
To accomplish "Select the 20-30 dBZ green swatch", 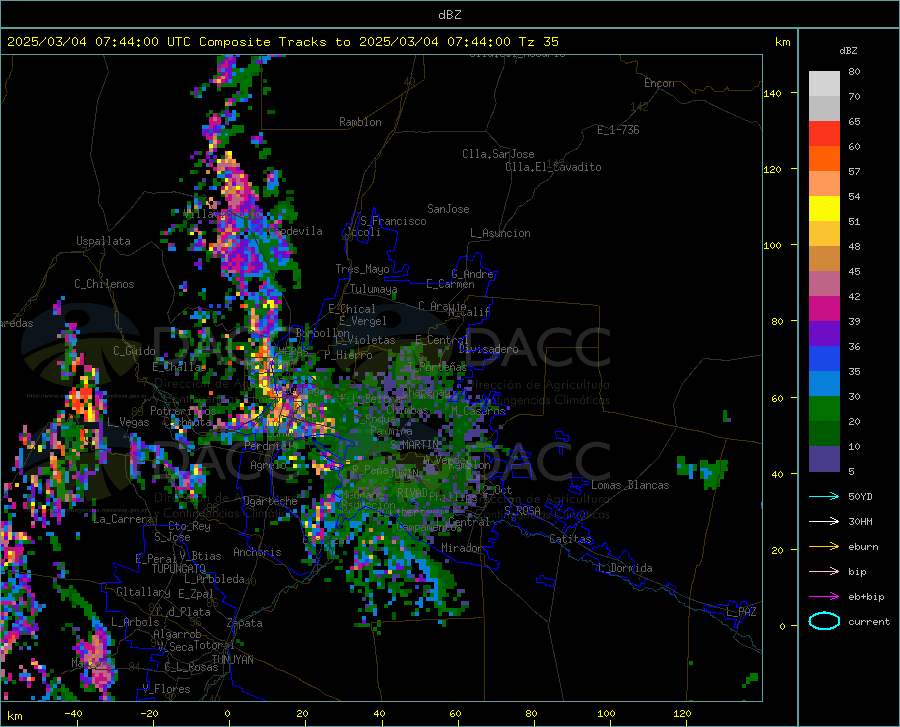I will pos(824,409).
